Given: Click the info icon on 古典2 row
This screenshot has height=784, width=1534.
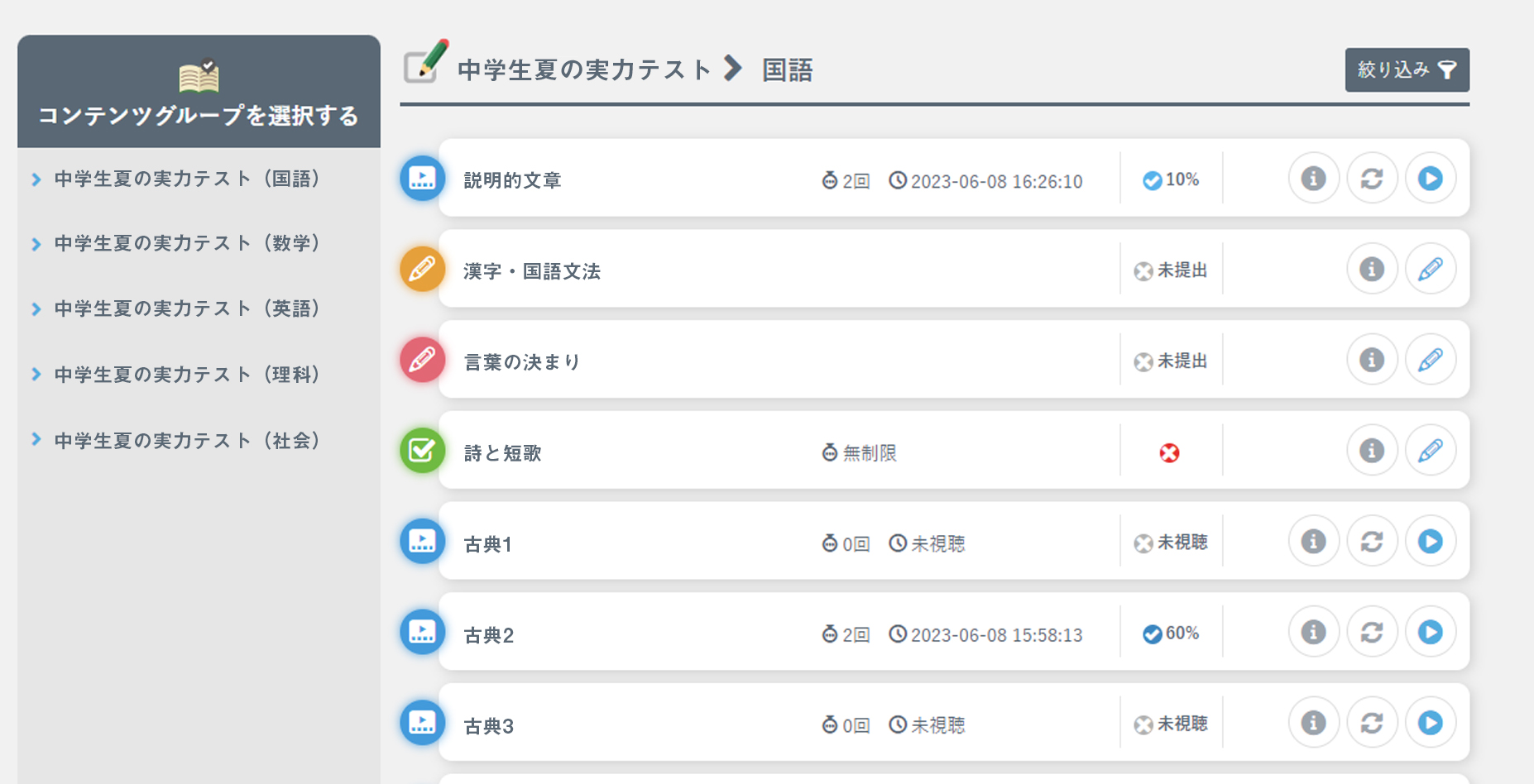Looking at the screenshot, I should pyautogui.click(x=1313, y=632).
